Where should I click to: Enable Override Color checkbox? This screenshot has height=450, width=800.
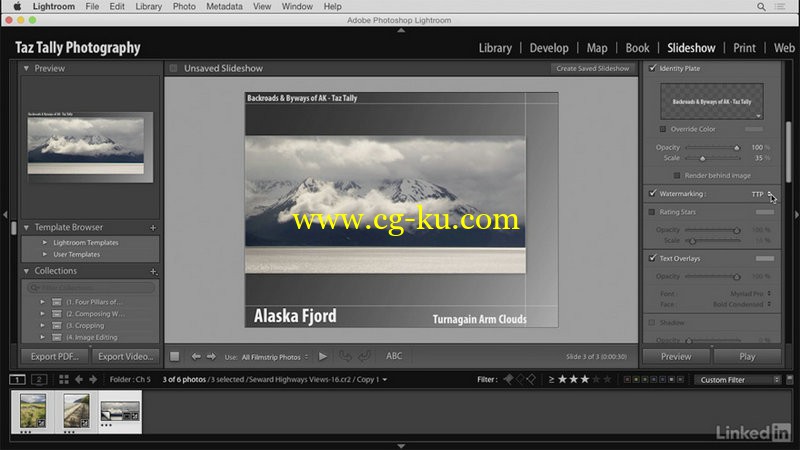(663, 129)
